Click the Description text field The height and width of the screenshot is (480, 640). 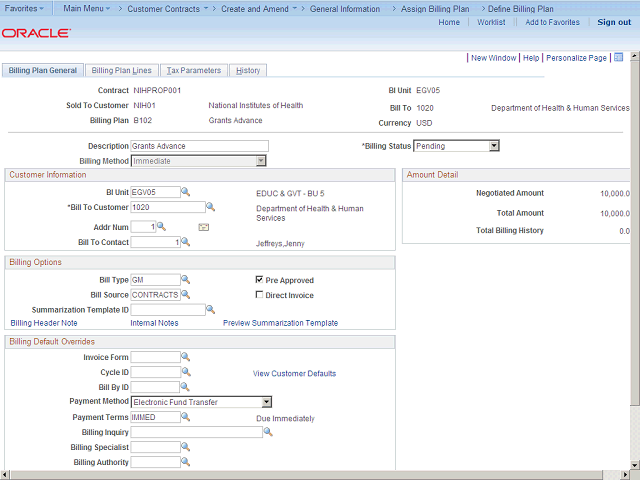[199, 146]
